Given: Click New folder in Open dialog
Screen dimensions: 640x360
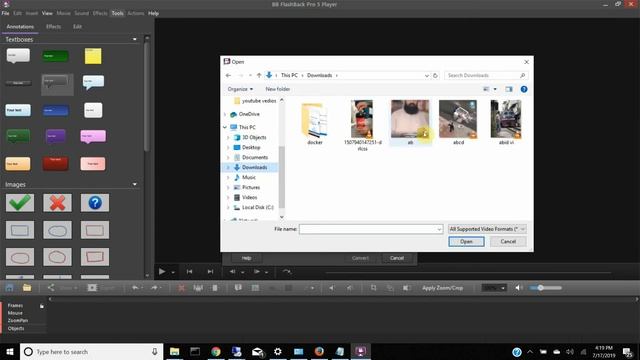Looking at the screenshot, I should pos(278,89).
